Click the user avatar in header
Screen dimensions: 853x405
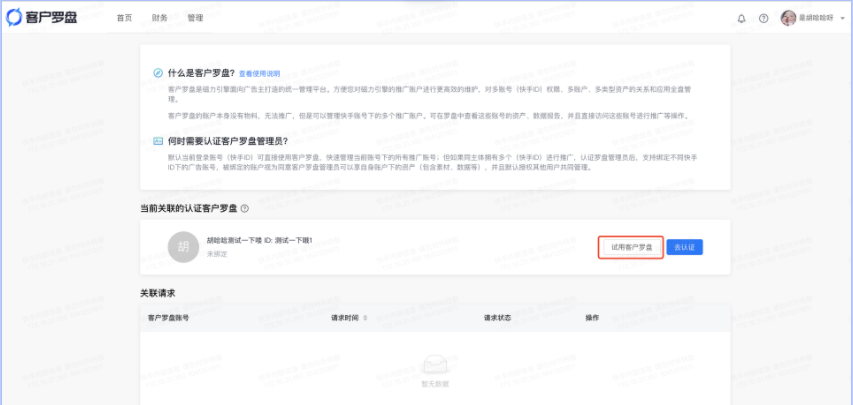tap(788, 18)
